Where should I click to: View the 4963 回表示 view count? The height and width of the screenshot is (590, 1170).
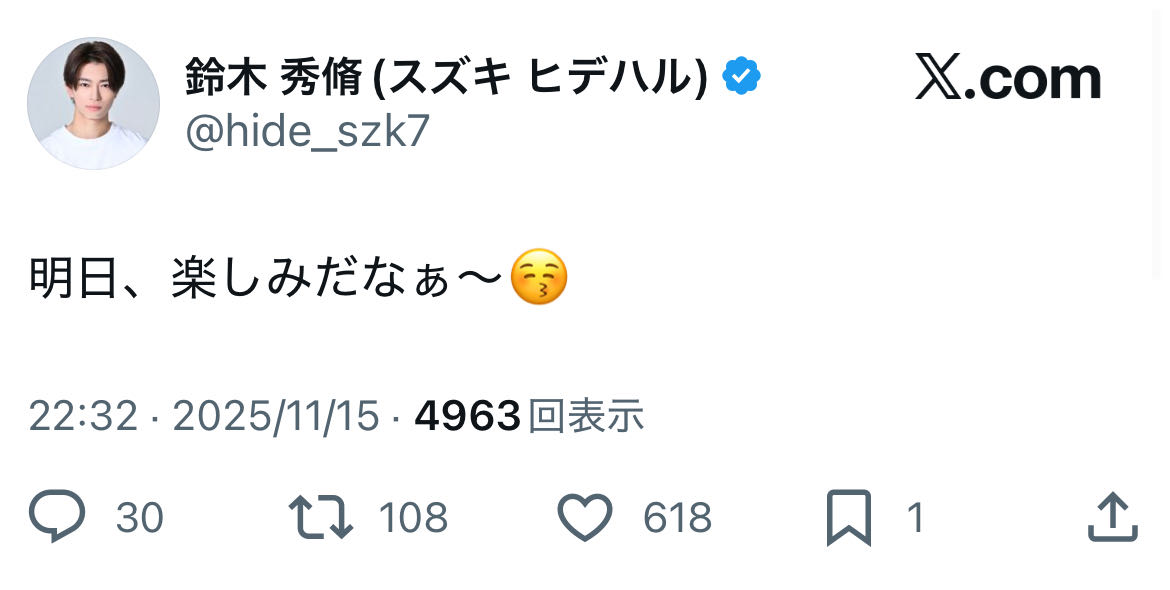pos(528,416)
